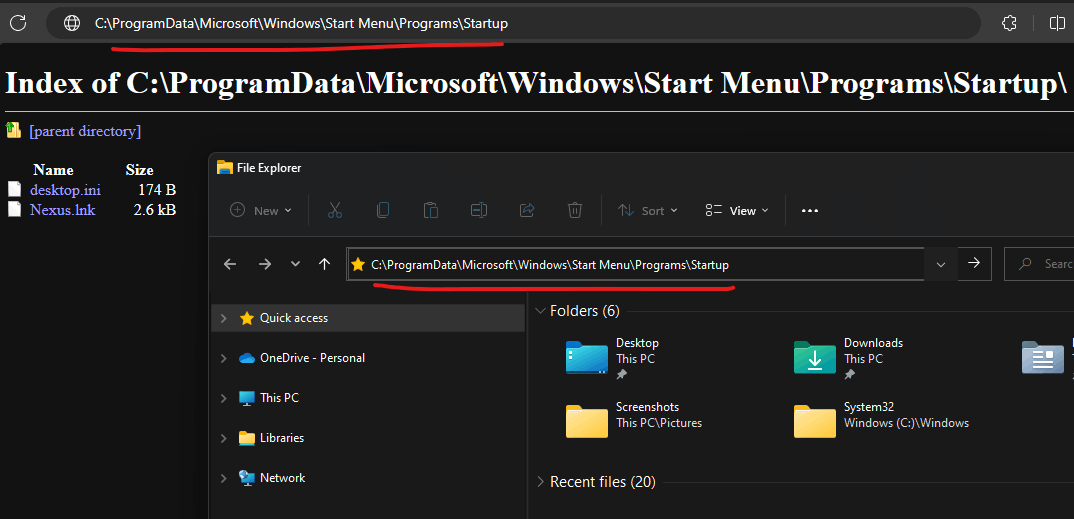Select the Downloads folder tile

[849, 358]
